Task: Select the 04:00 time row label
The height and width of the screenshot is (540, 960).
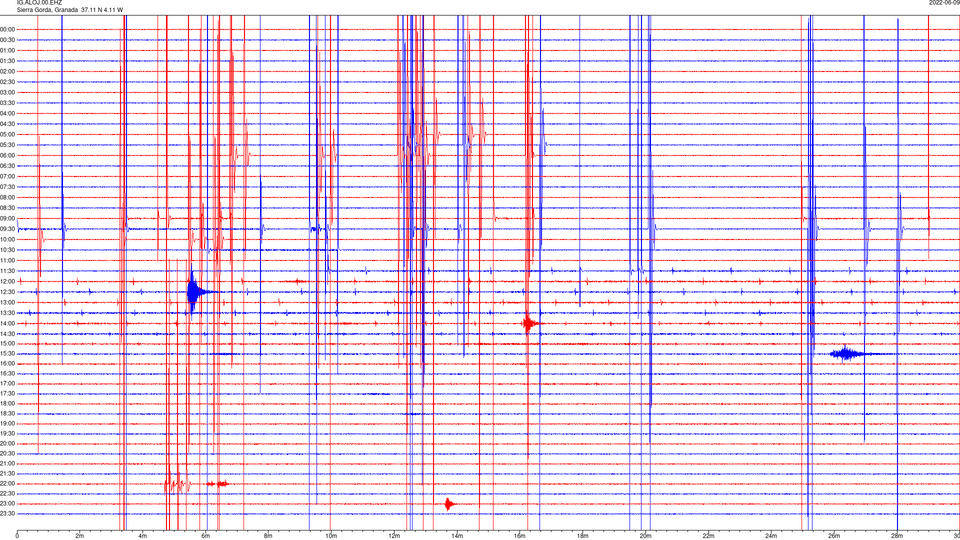Action: pos(8,113)
